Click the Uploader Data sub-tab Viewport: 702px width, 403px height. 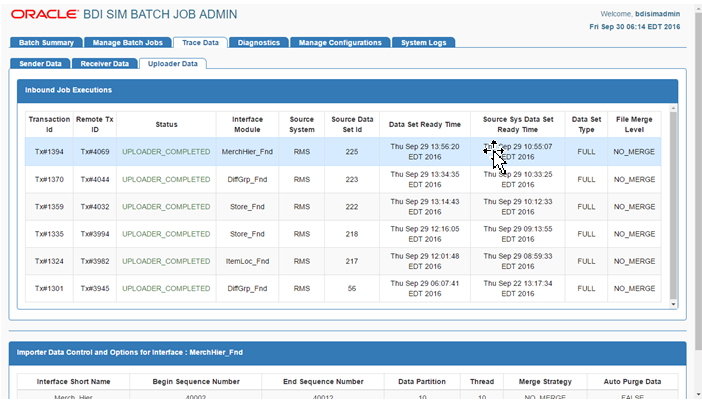tap(172, 64)
